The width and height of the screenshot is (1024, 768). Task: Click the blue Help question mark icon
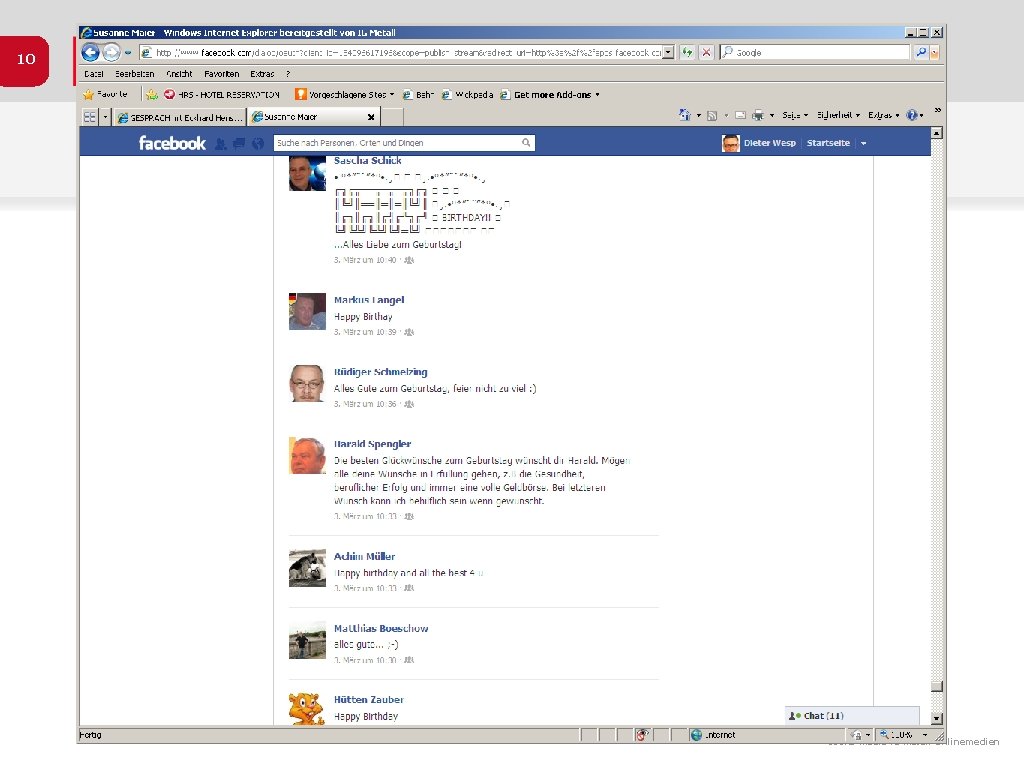pyautogui.click(x=912, y=115)
